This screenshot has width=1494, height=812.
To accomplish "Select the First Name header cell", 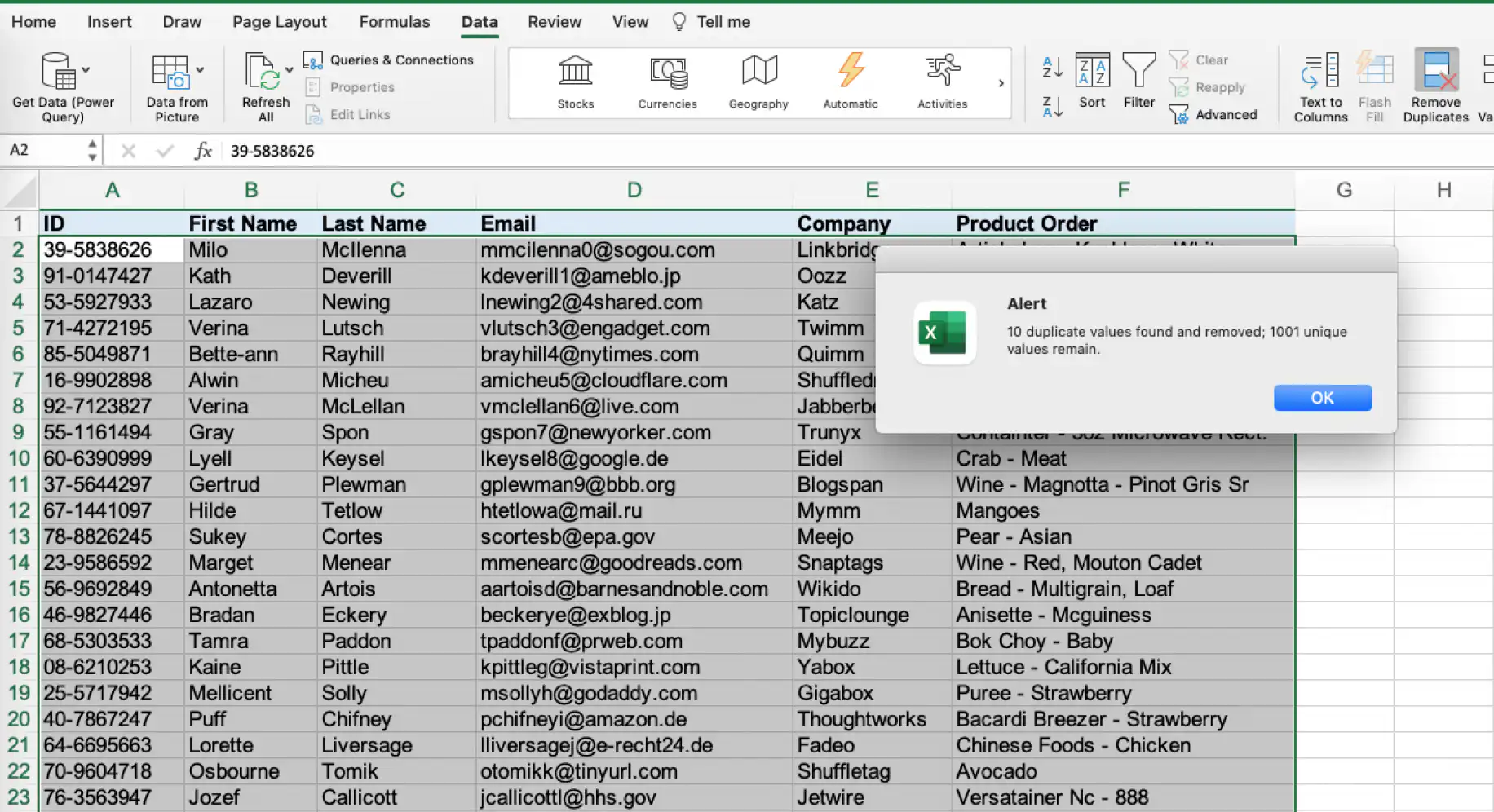I will (x=250, y=223).
